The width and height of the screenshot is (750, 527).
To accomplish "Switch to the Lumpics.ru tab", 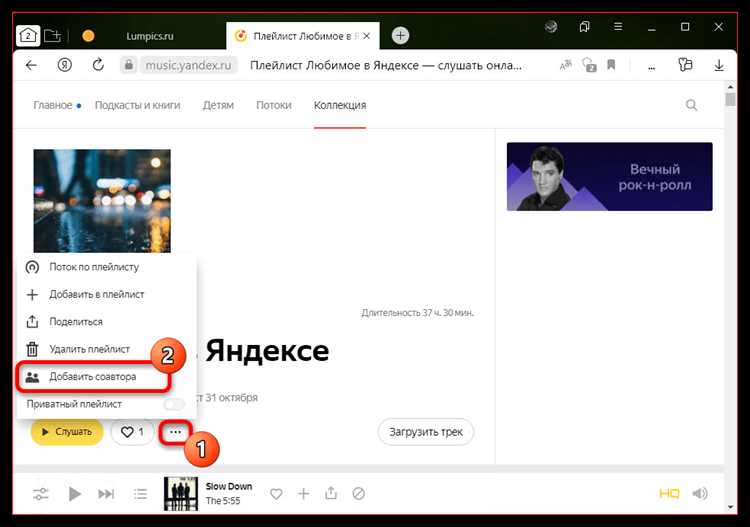I will point(150,36).
